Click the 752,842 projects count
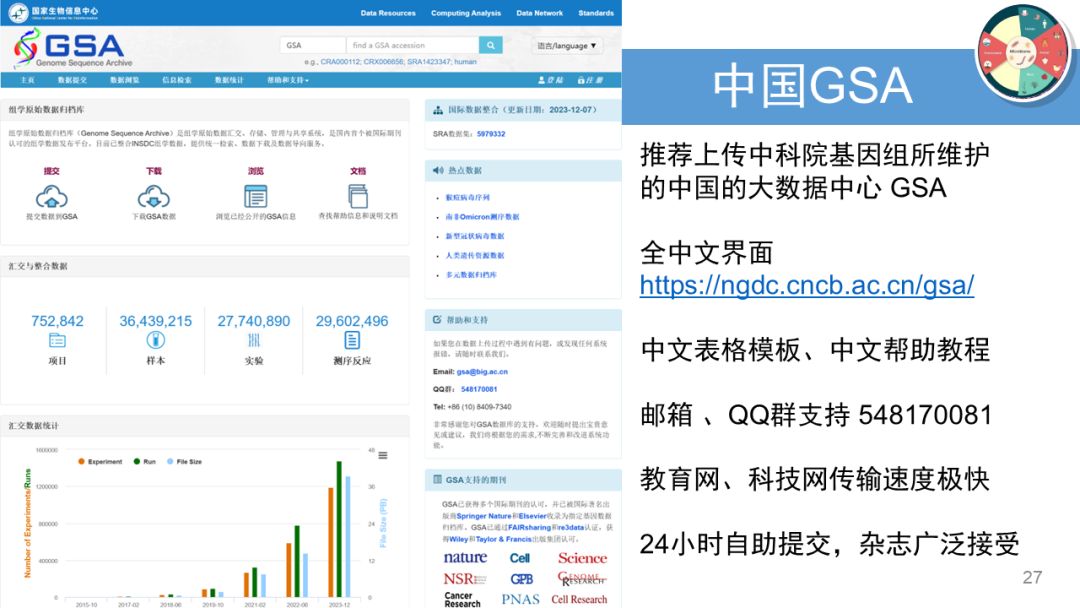The width and height of the screenshot is (1080, 608). 57,321
